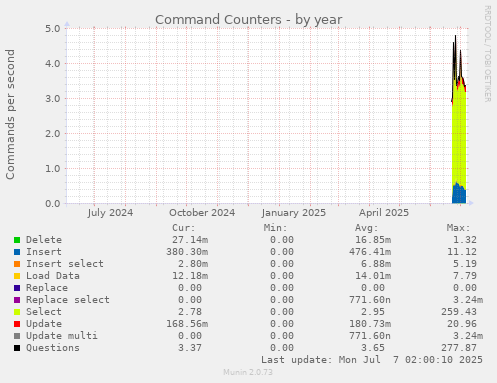Click the 'Munin 2.0.73' footer text

pos(248,372)
